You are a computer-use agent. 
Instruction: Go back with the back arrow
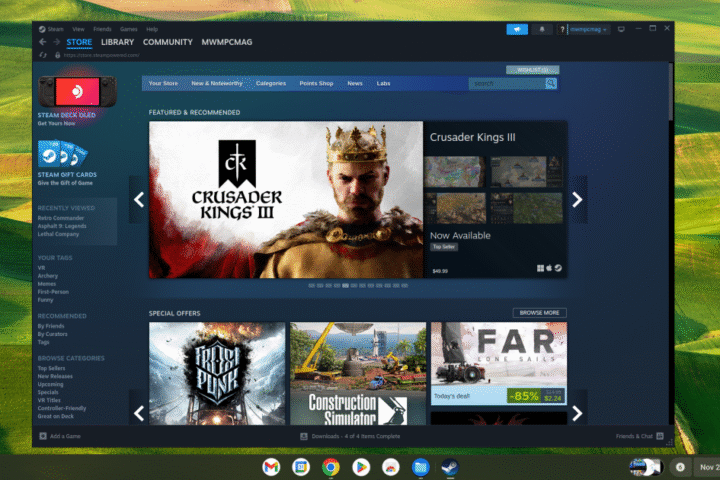[43, 42]
